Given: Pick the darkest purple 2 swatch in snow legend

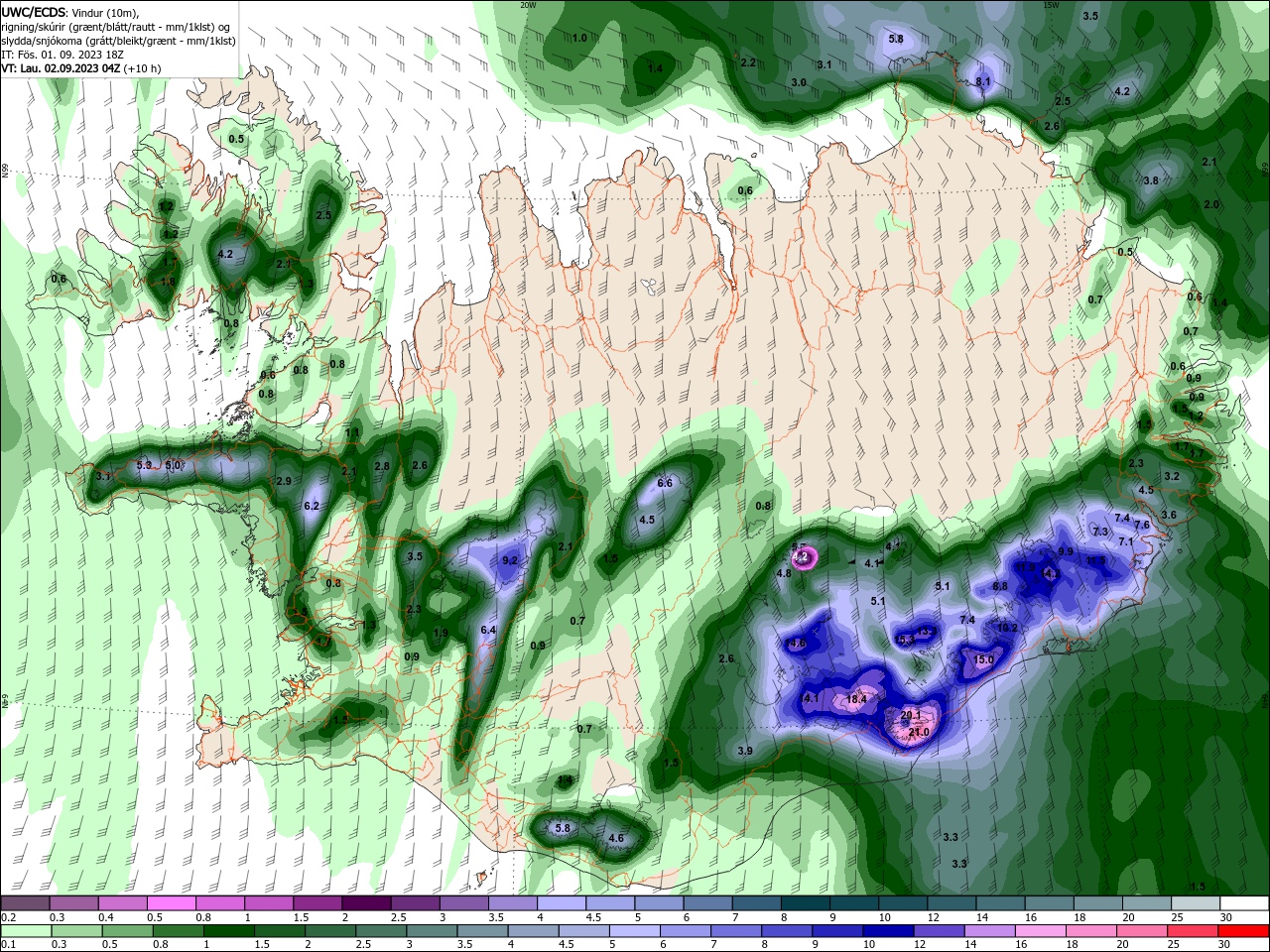Looking at the screenshot, I should click(366, 903).
